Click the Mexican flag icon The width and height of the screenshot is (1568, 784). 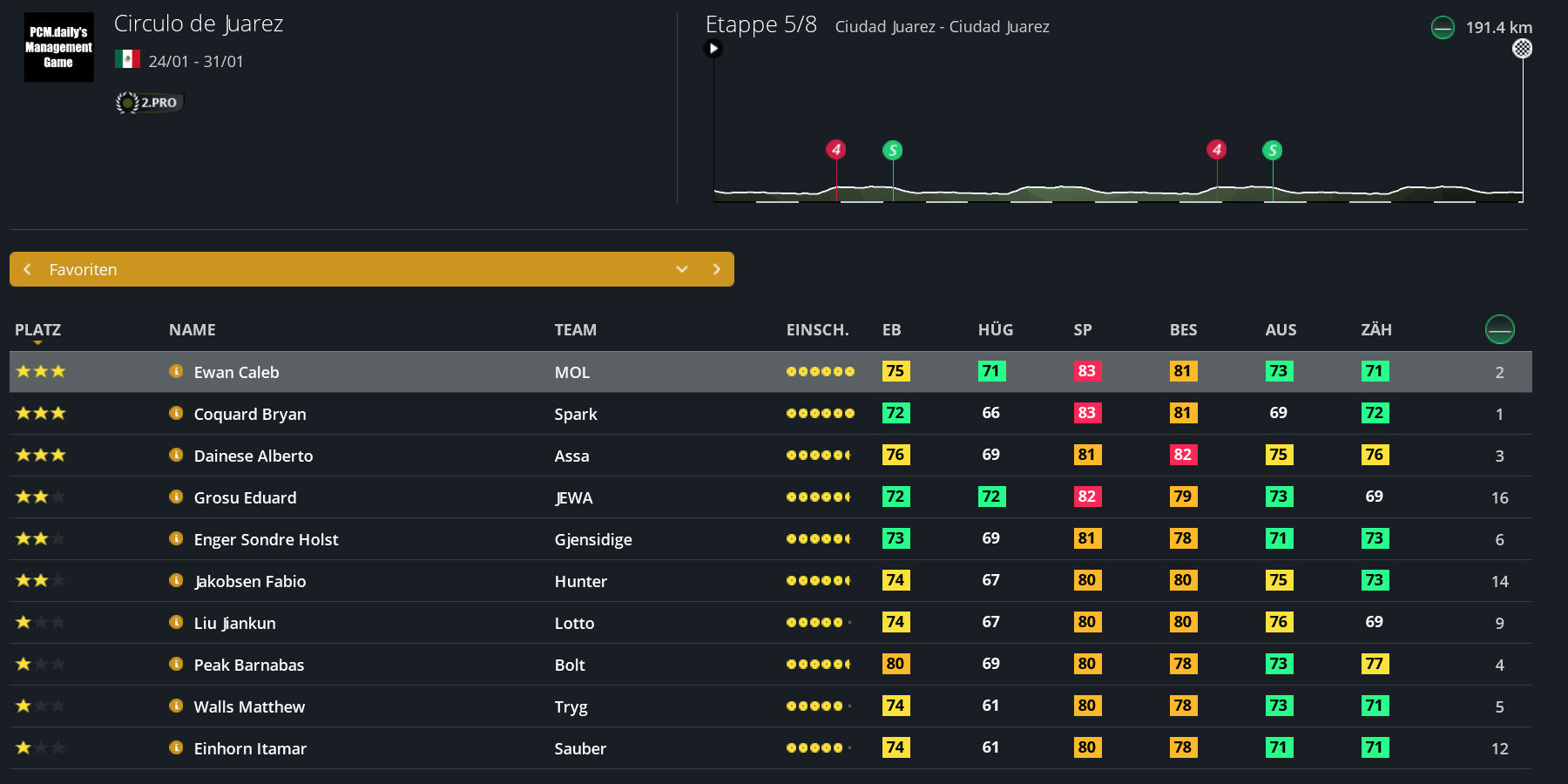[127, 59]
